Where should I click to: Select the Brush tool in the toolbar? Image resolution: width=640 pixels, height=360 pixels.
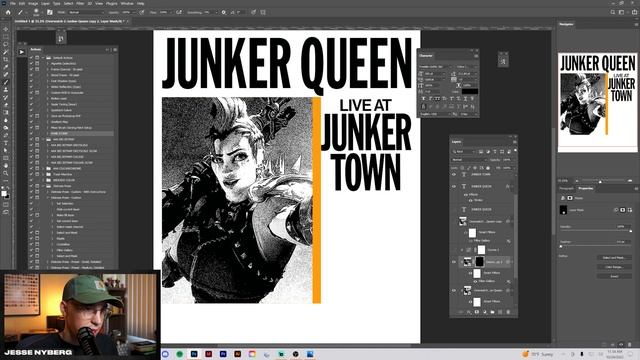[6, 82]
